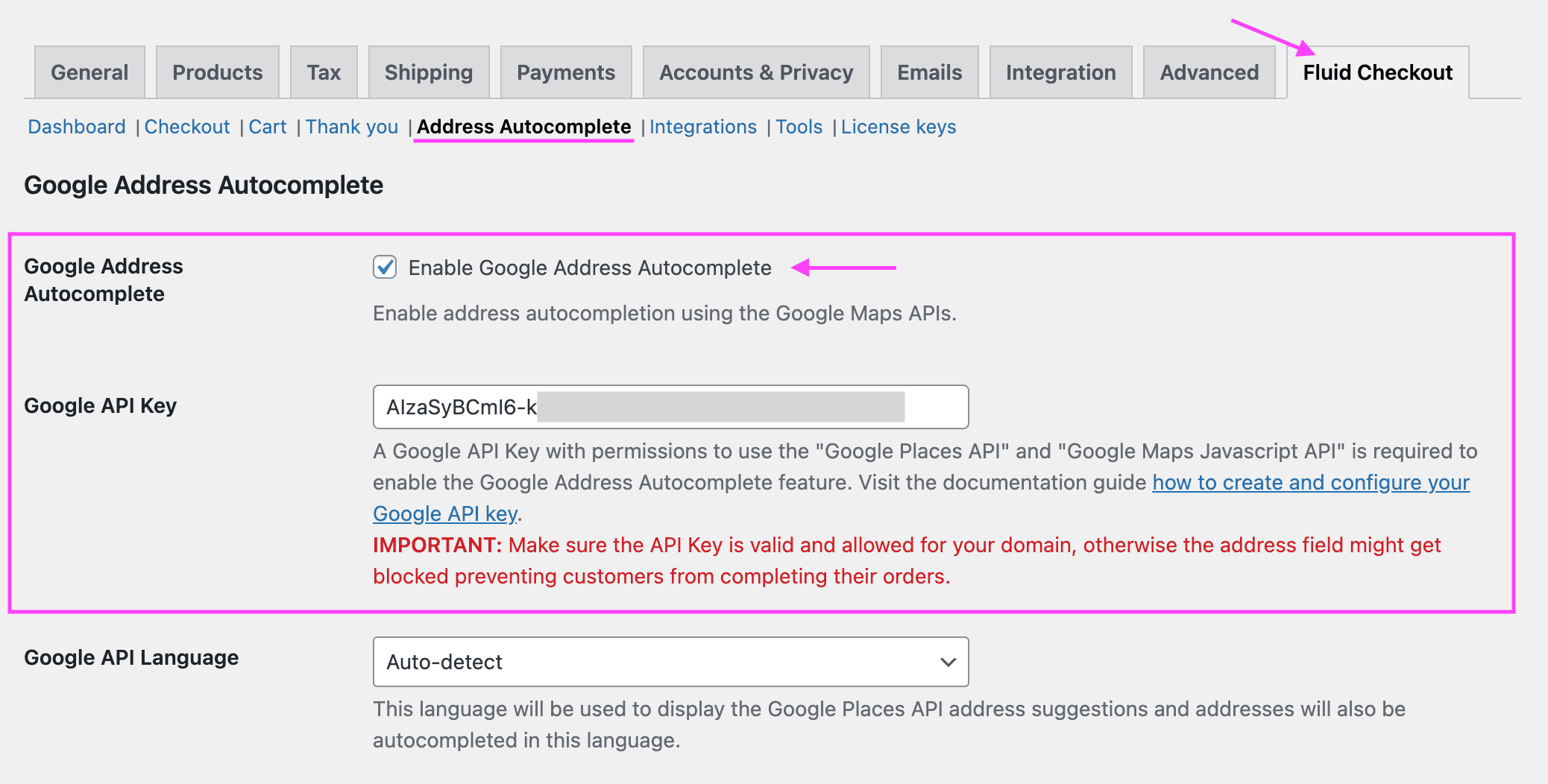
Task: Open the Cart settings link
Action: [268, 127]
